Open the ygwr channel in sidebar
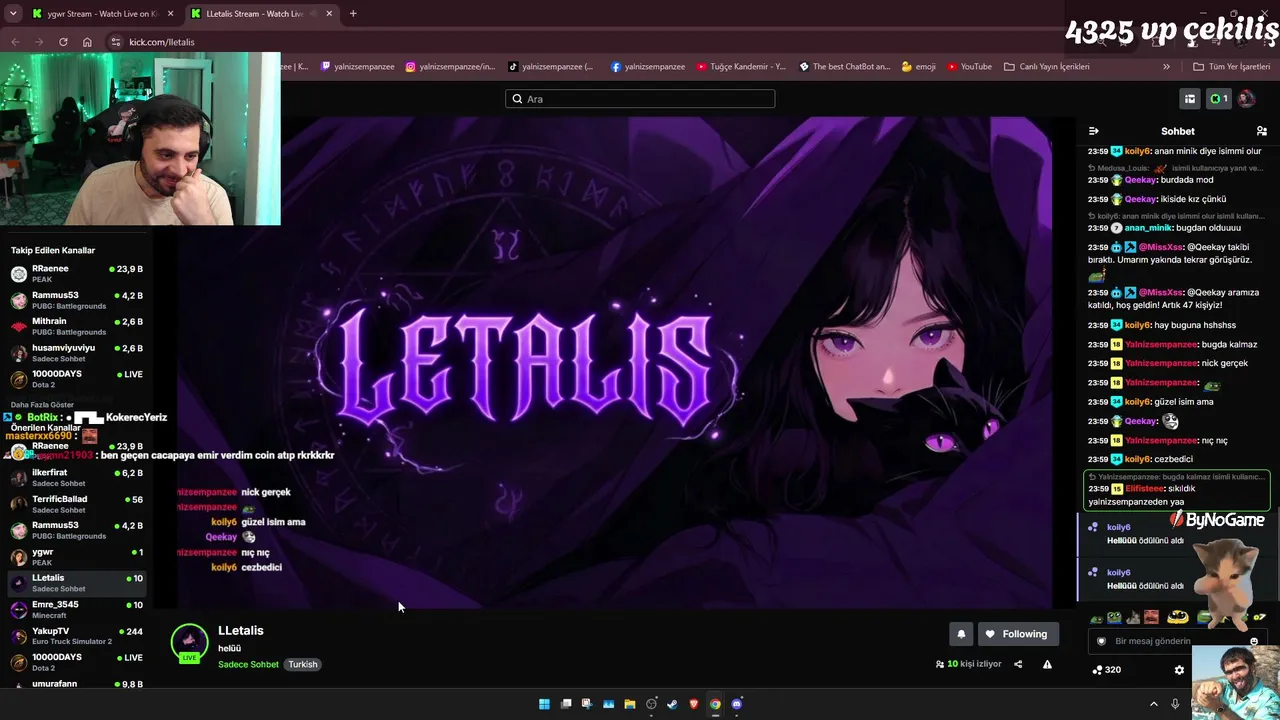The width and height of the screenshot is (1280, 720). [x=76, y=557]
